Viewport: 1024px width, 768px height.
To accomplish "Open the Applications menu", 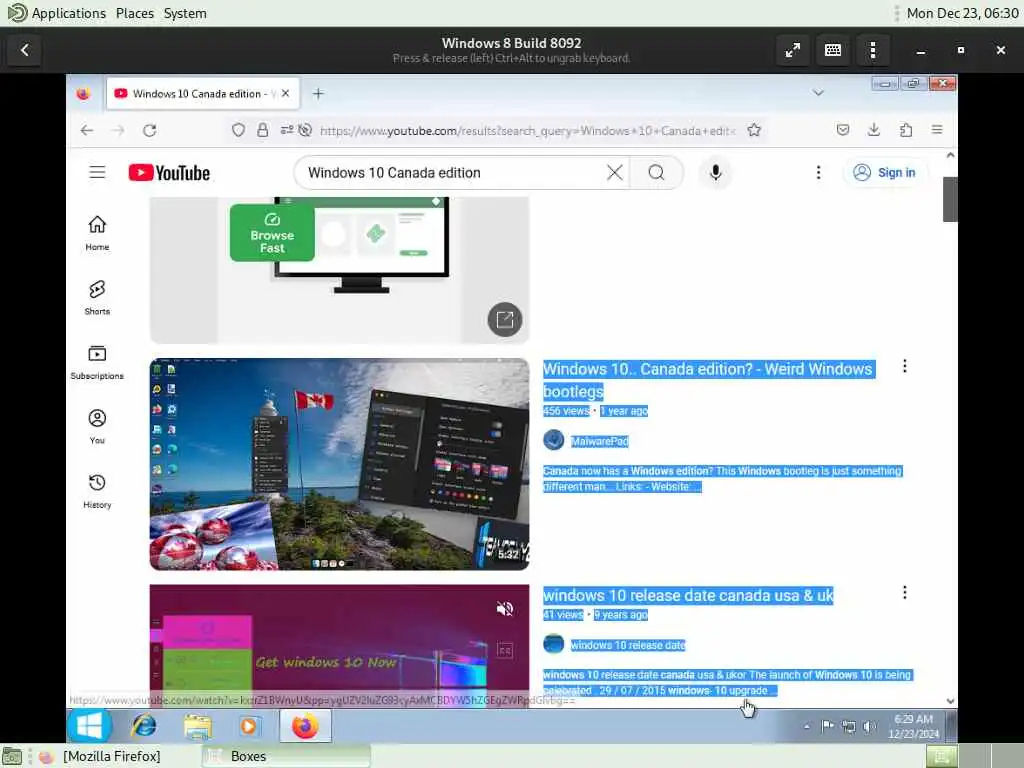I will (x=69, y=13).
